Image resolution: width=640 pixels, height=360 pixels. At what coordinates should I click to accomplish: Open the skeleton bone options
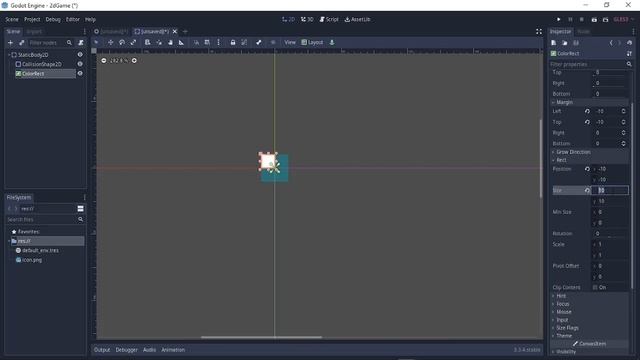(259, 42)
